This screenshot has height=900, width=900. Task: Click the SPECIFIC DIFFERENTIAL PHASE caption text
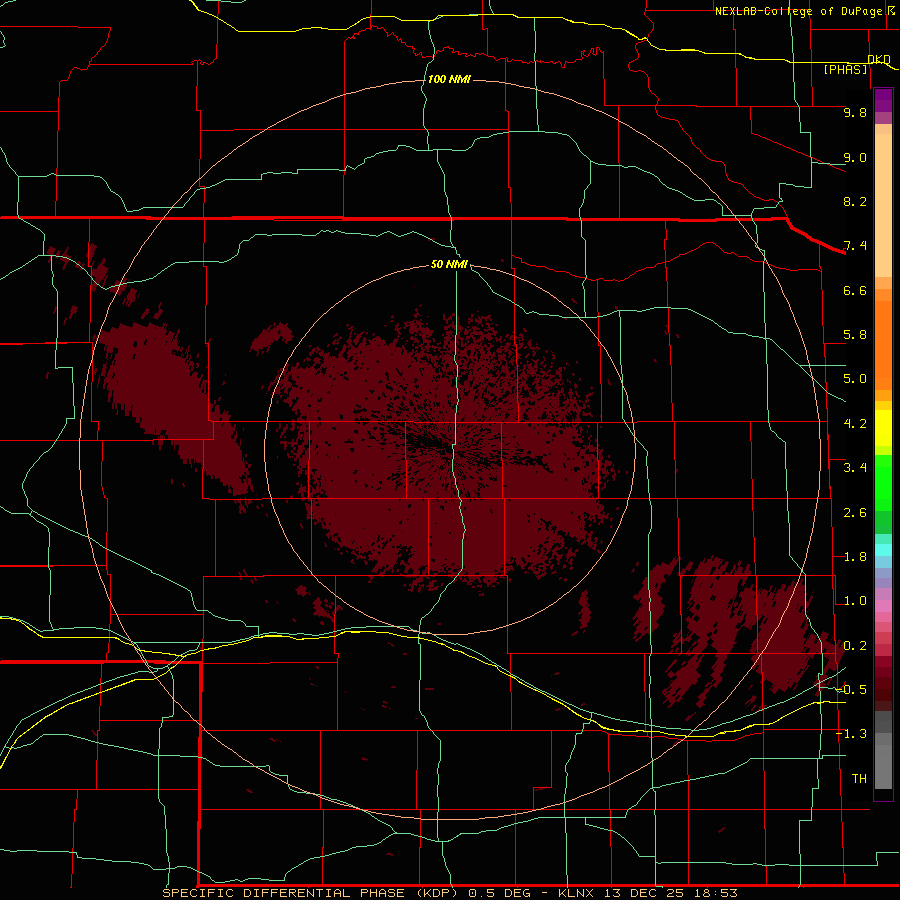coord(285,893)
